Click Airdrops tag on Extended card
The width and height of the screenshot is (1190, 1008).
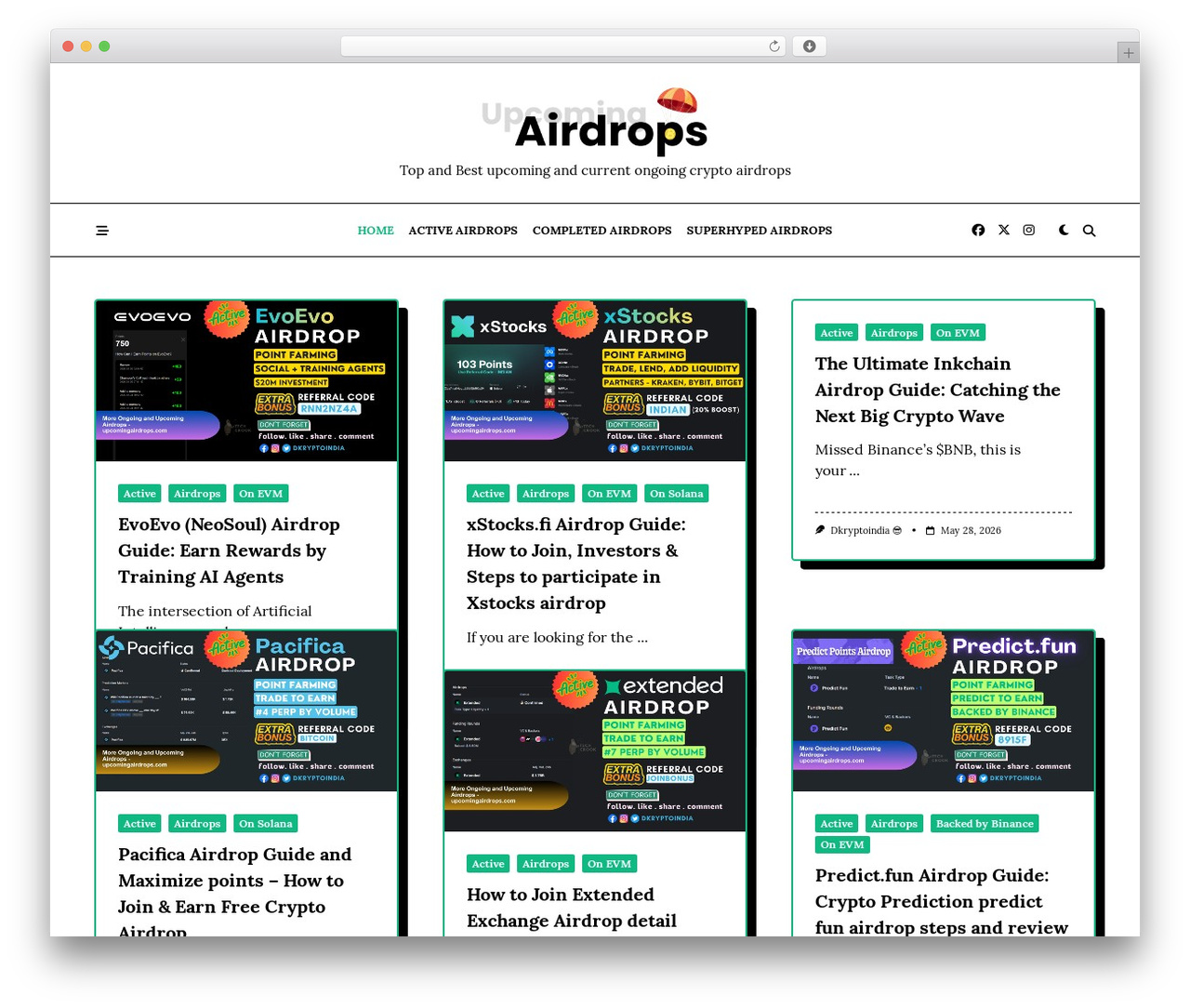click(x=546, y=864)
